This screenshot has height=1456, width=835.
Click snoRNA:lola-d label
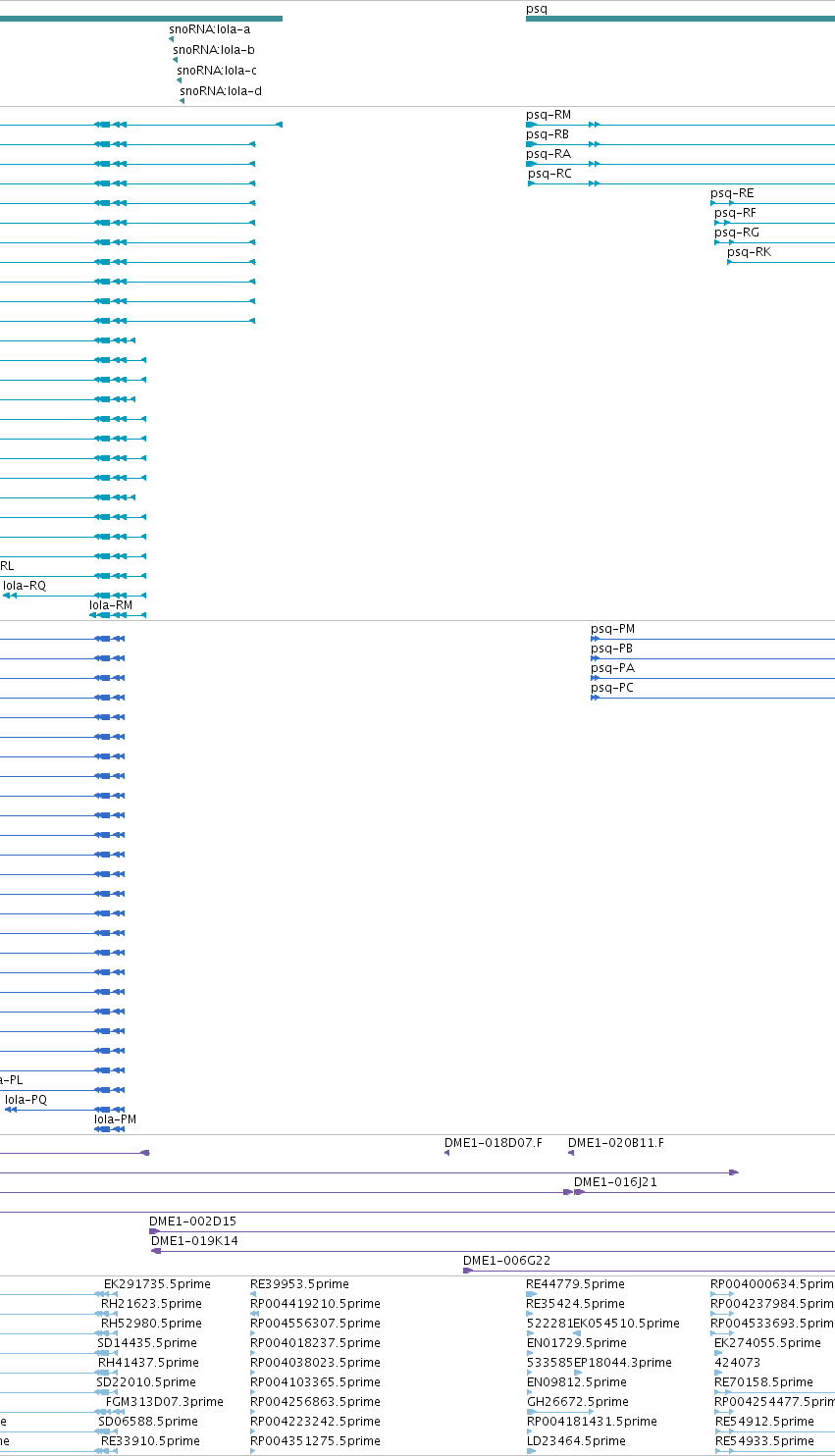click(x=221, y=91)
